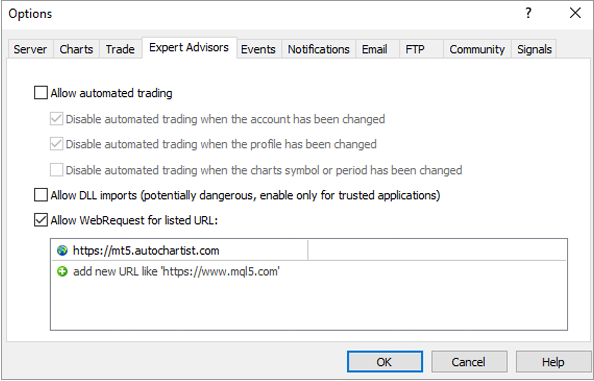Click the globe icon beside autochartist URL
This screenshot has width=594, height=381.
coord(62,250)
